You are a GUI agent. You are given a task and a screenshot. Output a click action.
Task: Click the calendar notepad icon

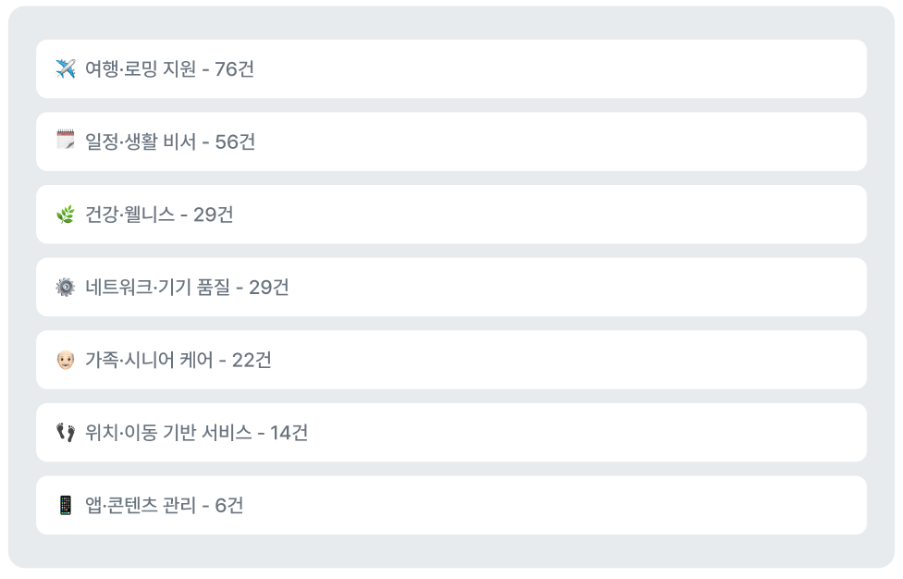[x=65, y=140]
